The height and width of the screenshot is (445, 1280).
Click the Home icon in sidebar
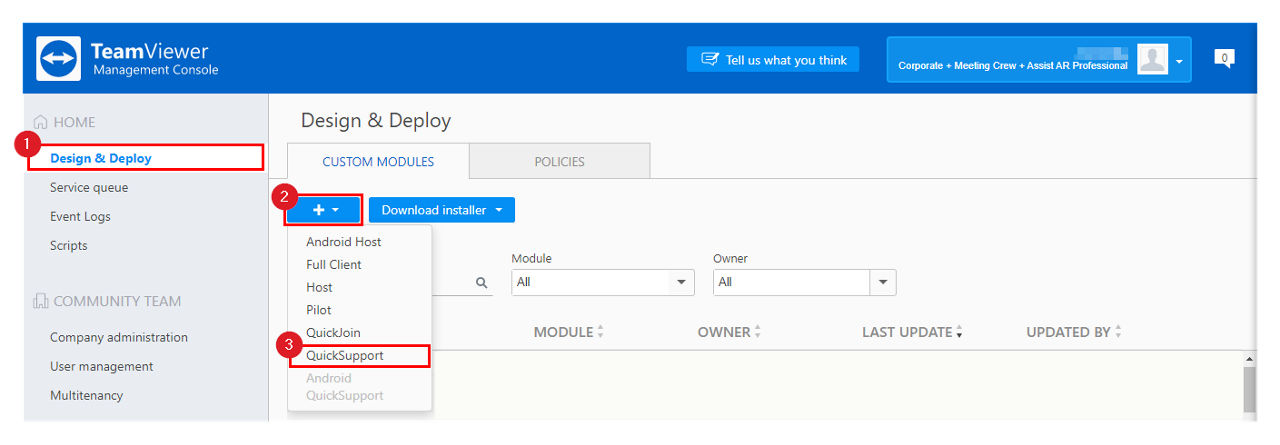[40, 122]
